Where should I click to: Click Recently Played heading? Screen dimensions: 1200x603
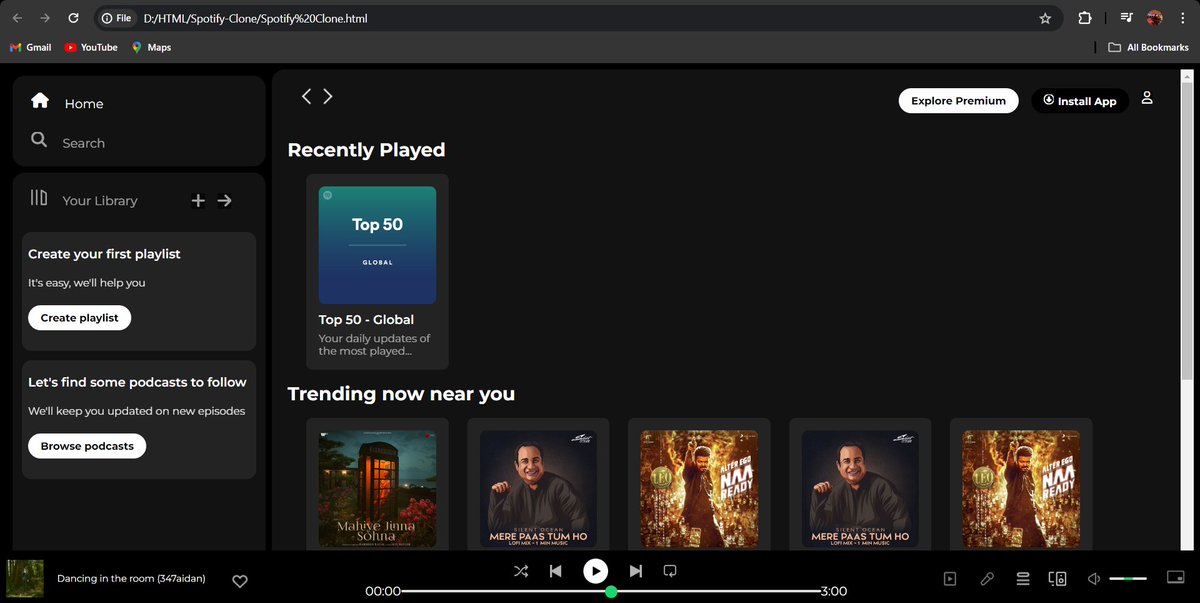tap(366, 150)
